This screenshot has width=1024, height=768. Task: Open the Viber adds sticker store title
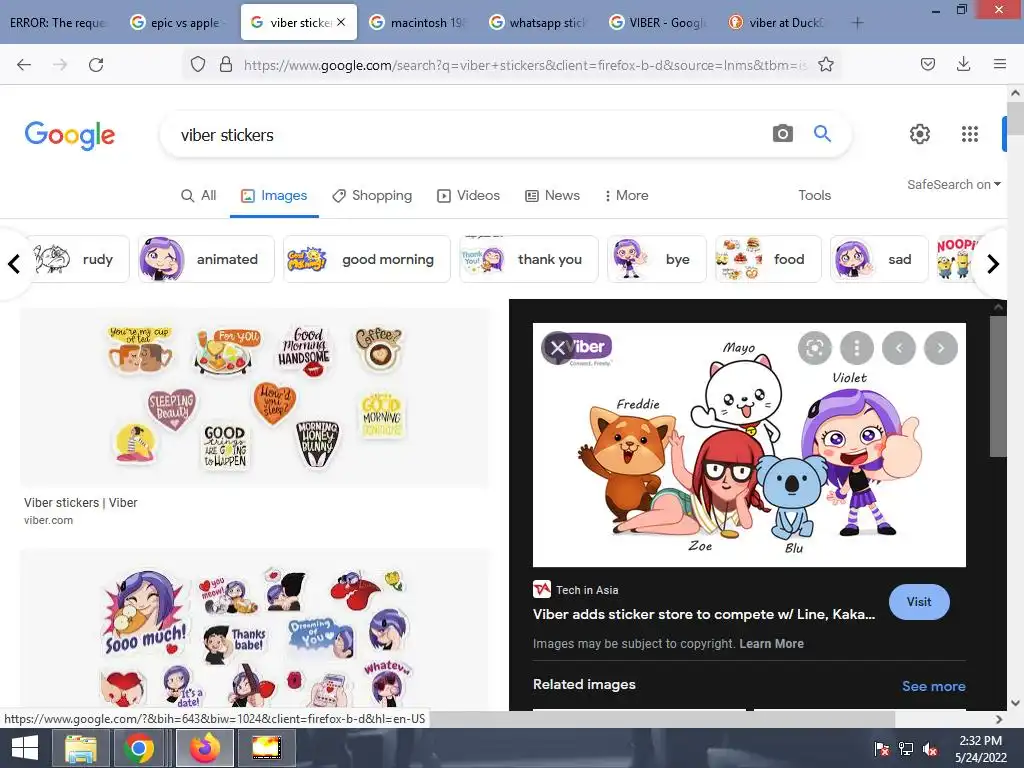[703, 615]
